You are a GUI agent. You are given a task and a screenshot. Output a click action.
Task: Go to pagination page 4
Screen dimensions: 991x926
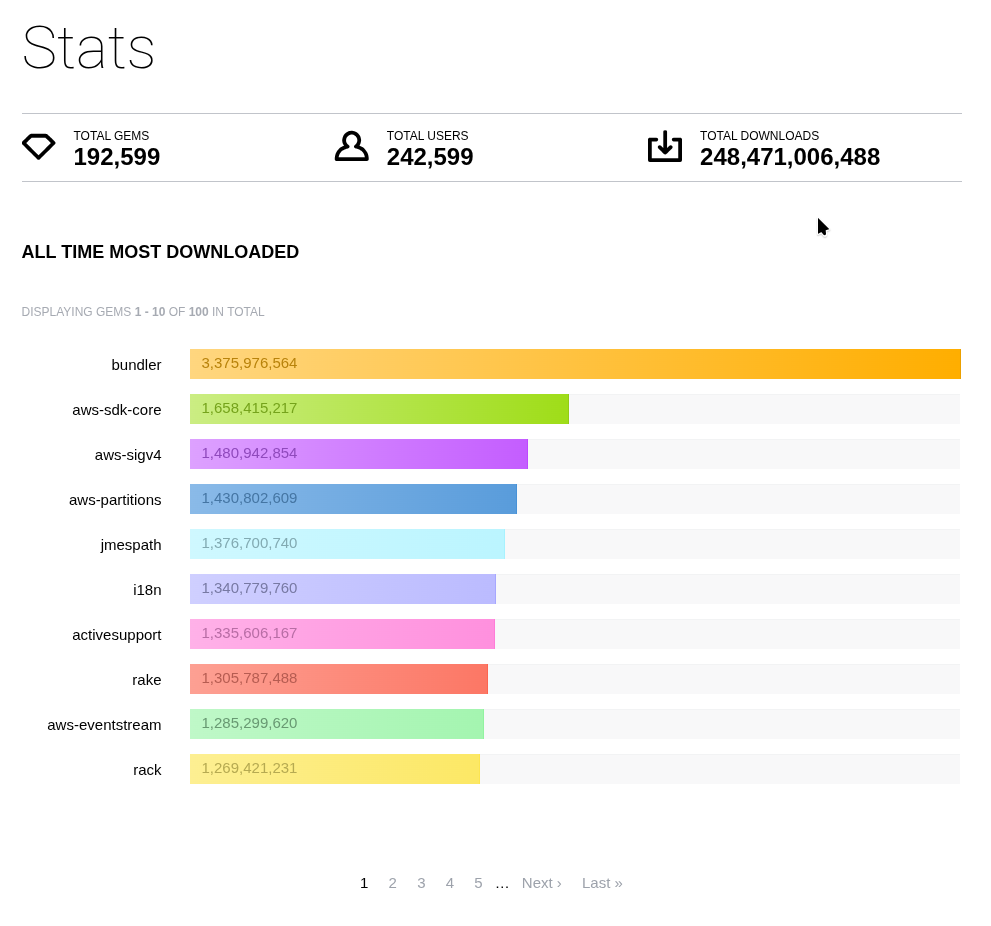pyautogui.click(x=449, y=883)
